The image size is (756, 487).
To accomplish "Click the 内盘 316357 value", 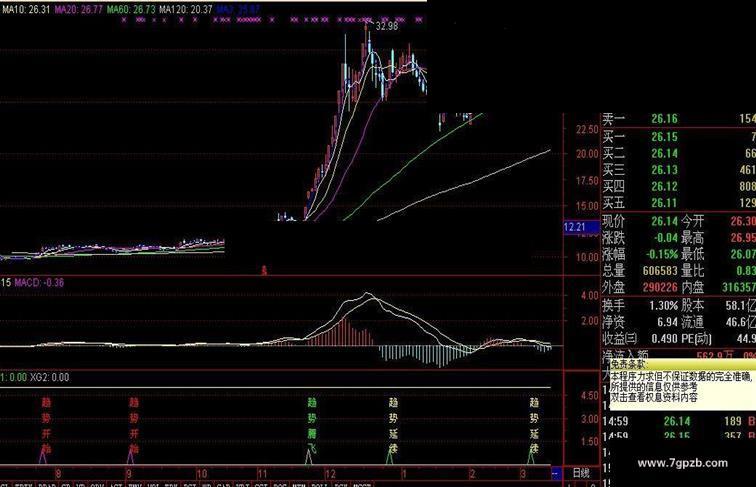I will pyautogui.click(x=739, y=287).
